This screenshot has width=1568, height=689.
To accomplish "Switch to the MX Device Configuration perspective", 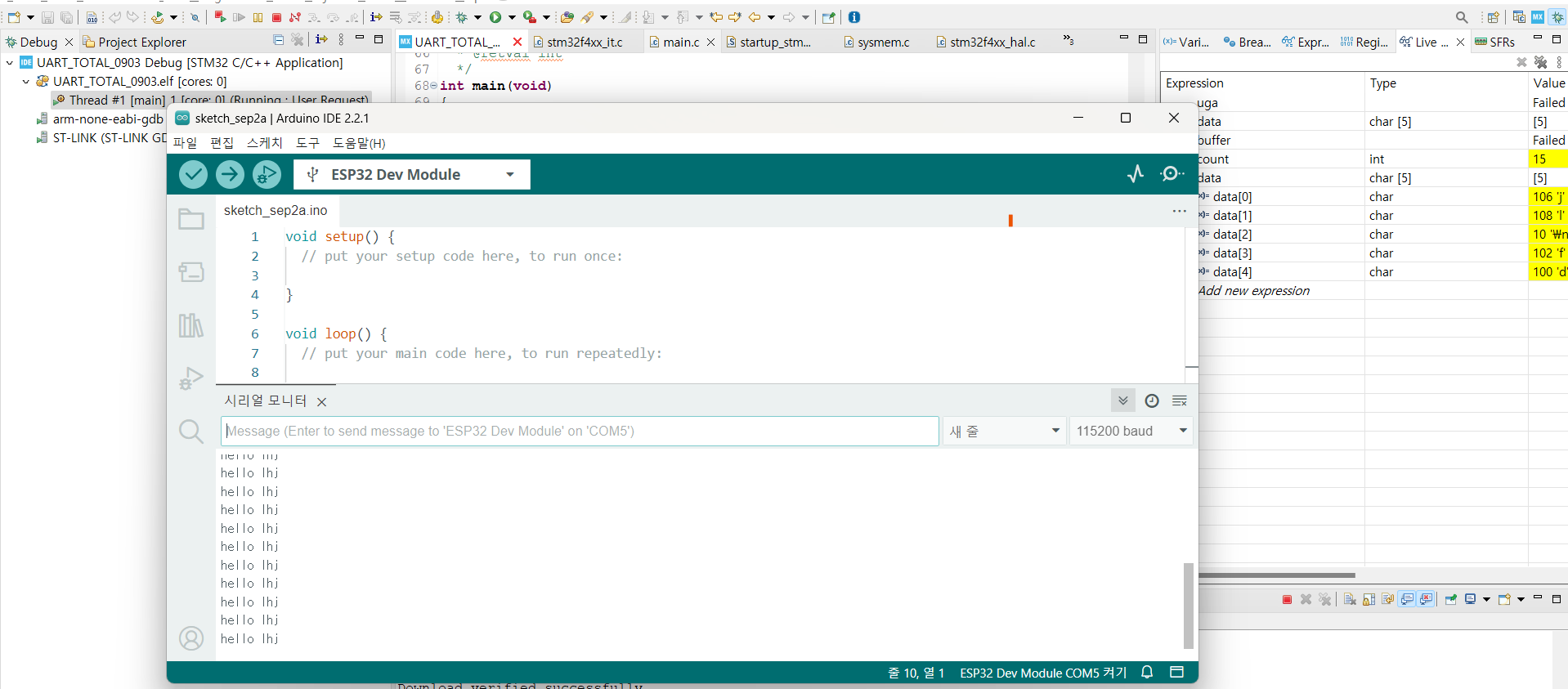I will 1538,17.
